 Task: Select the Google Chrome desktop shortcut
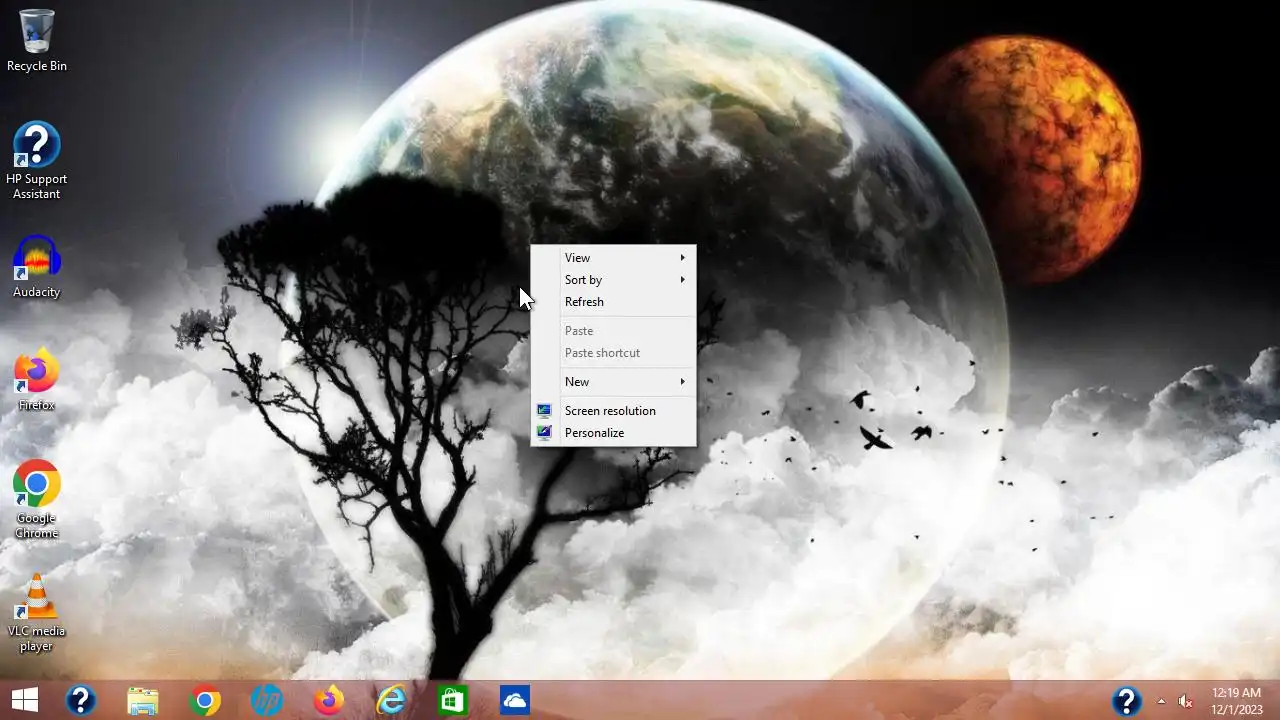pos(37,500)
